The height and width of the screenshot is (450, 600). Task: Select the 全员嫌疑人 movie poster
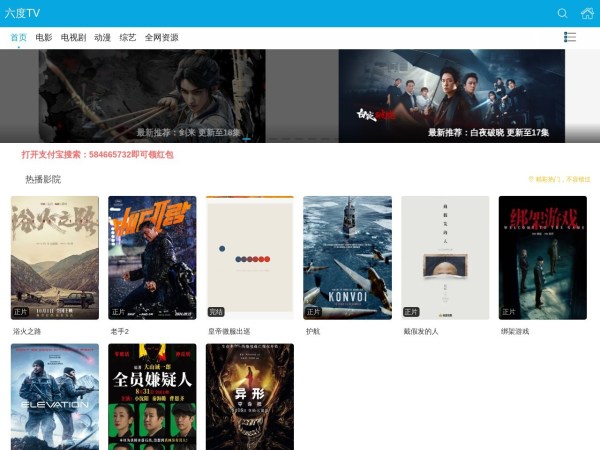click(152, 397)
